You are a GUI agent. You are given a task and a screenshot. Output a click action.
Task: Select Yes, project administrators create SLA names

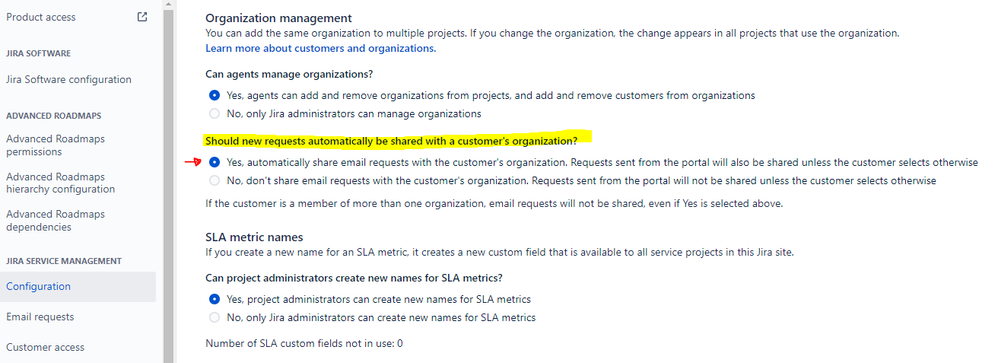tap(214, 299)
